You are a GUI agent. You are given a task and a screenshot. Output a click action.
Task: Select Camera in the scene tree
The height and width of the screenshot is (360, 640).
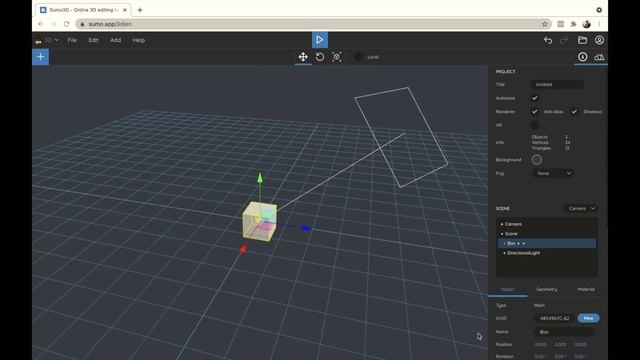pyautogui.click(x=513, y=224)
